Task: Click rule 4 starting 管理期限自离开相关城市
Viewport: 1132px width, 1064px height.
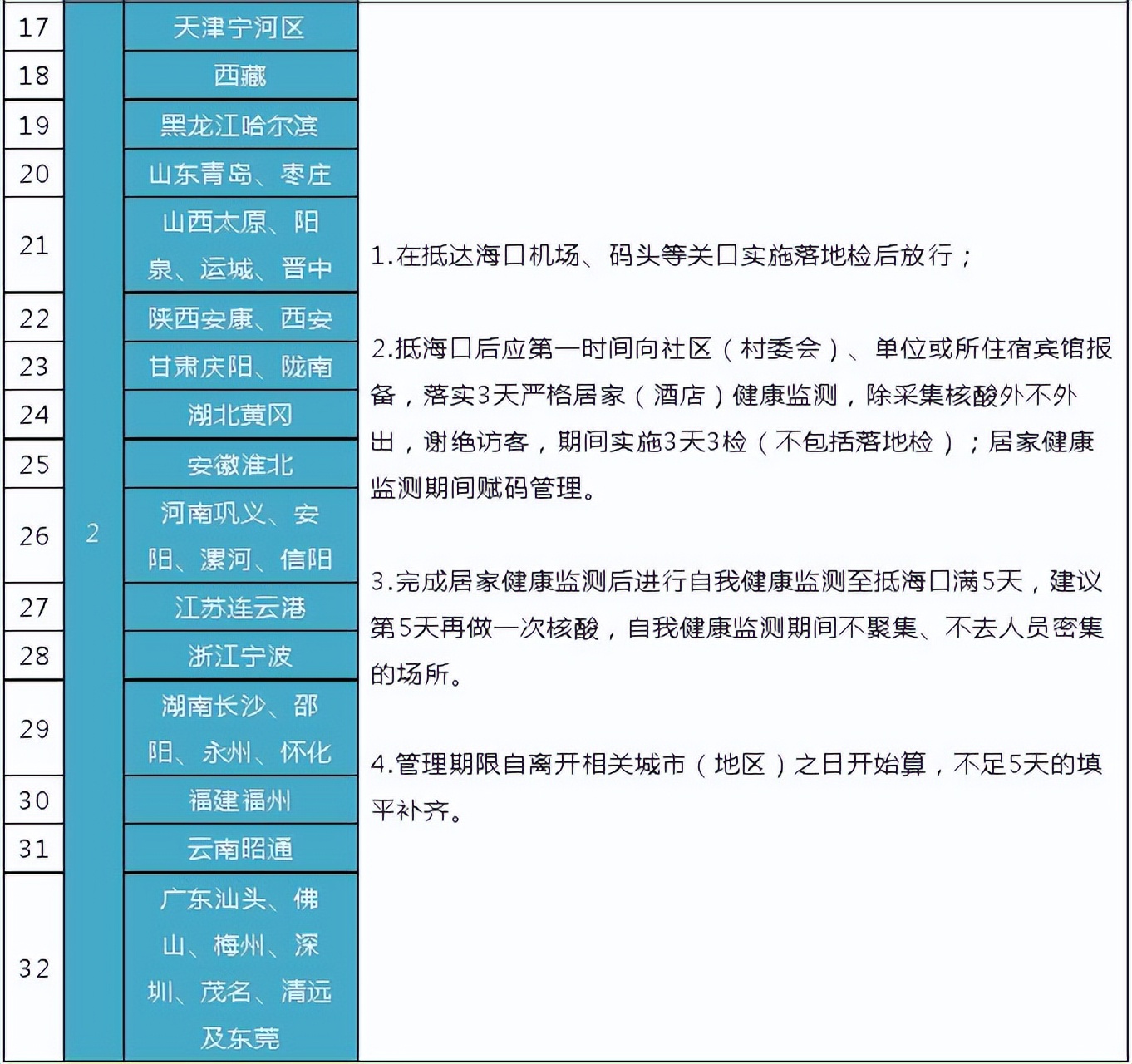Action: [736, 786]
